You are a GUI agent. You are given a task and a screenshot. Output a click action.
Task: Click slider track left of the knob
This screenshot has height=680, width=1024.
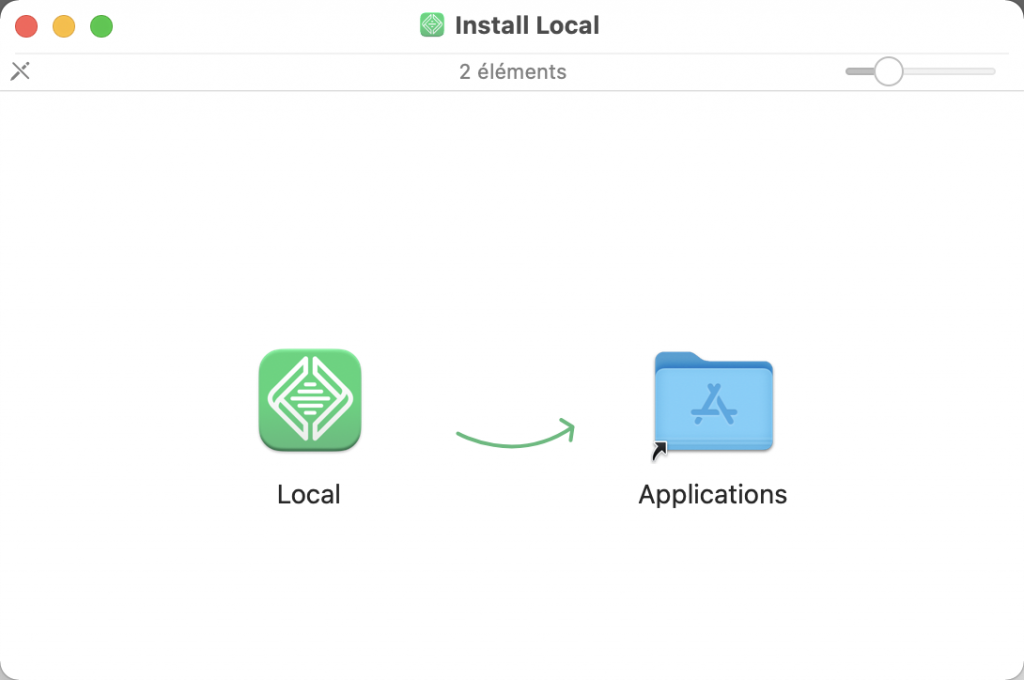[x=858, y=71]
